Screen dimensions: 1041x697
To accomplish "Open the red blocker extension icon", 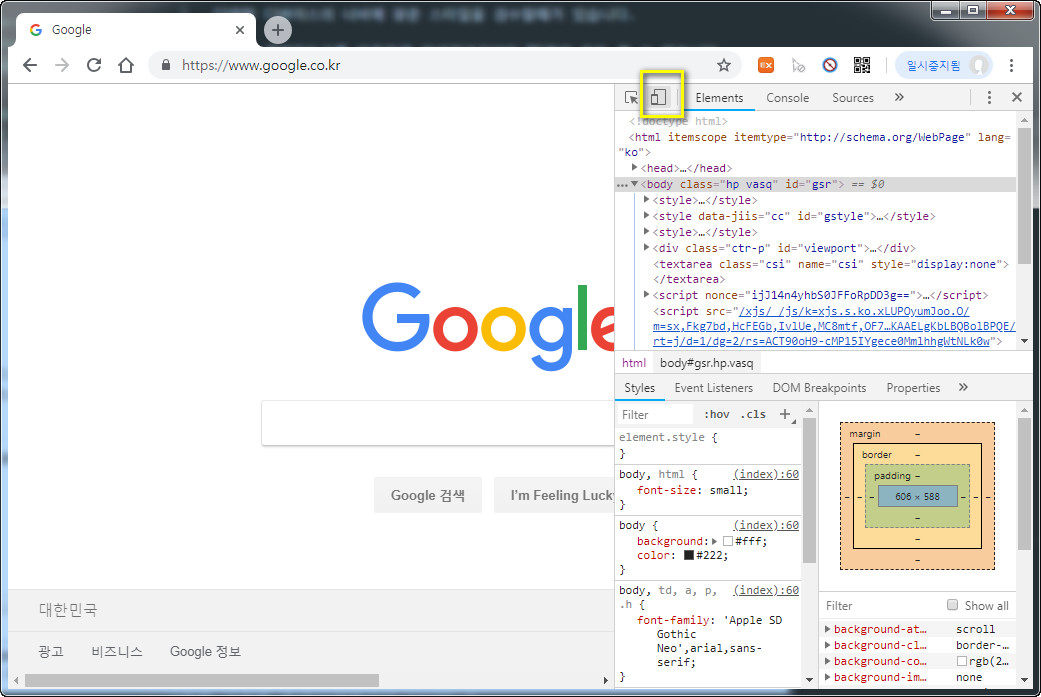I will [830, 65].
